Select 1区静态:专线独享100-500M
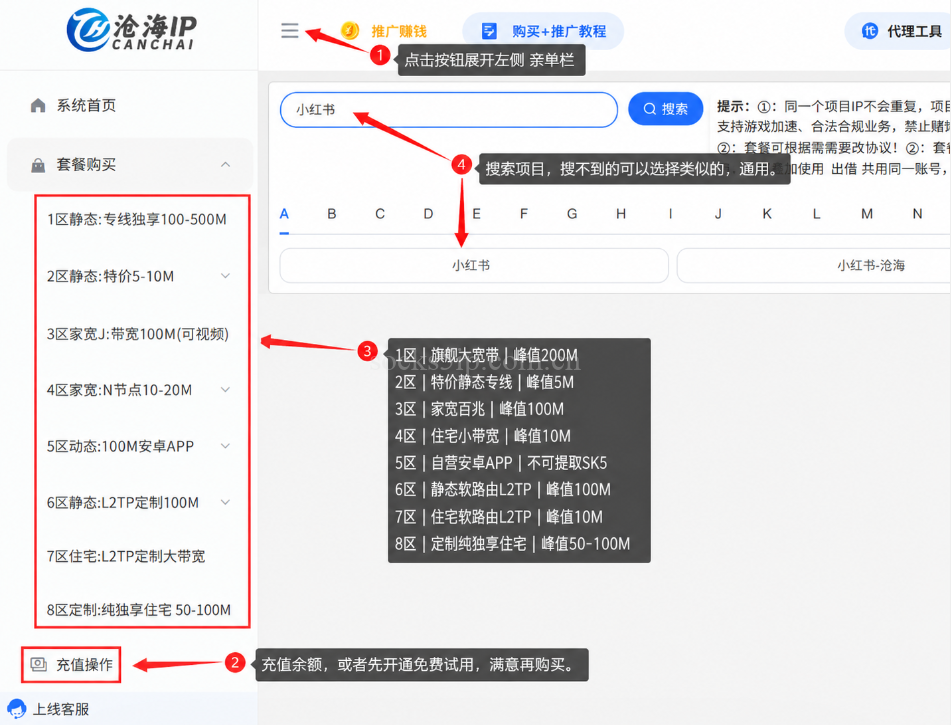The image size is (951, 725). [x=137, y=219]
